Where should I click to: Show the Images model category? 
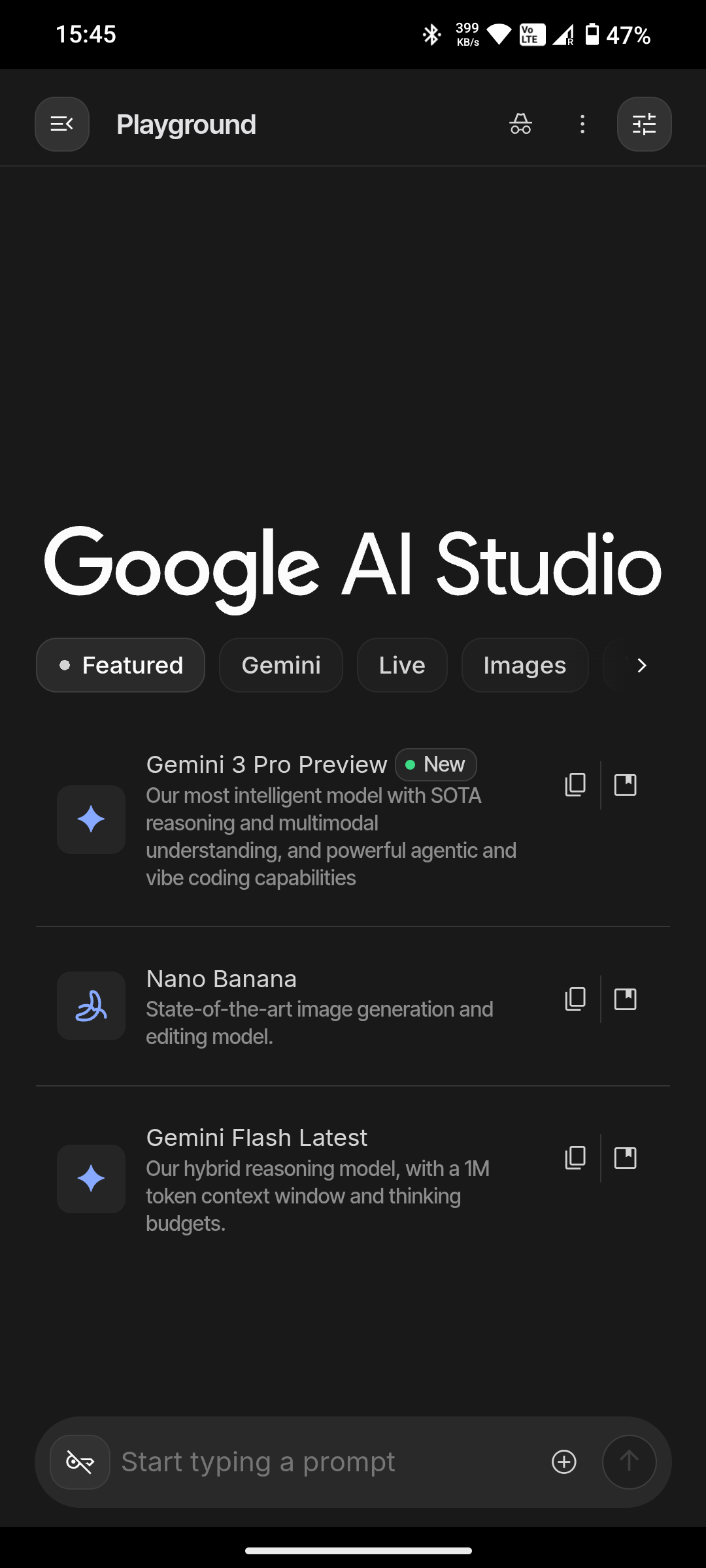tap(524, 665)
